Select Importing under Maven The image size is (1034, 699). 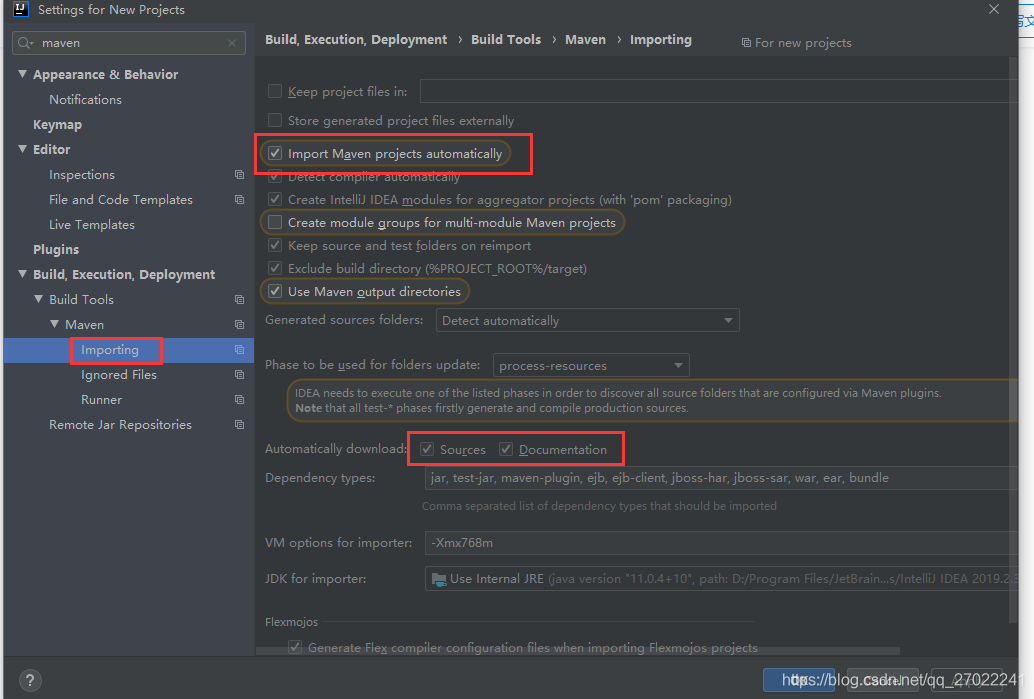point(109,350)
